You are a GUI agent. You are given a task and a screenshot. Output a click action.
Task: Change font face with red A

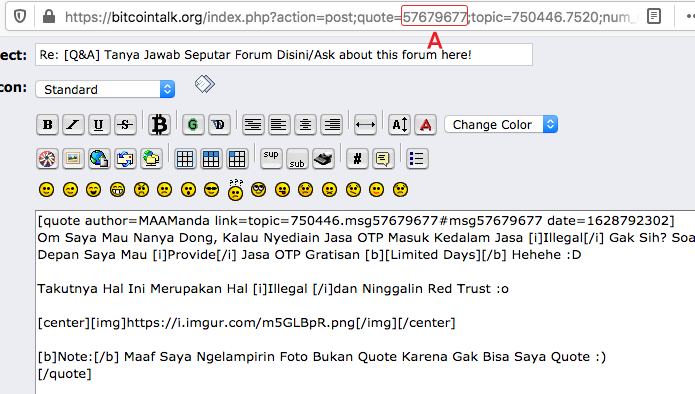[x=426, y=125]
